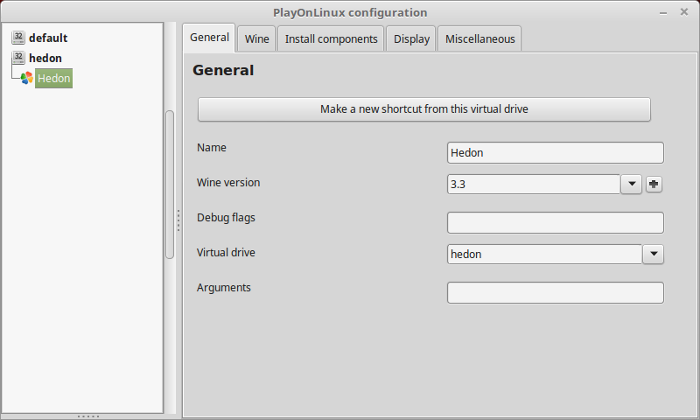Click the Wine version label

pos(228,183)
